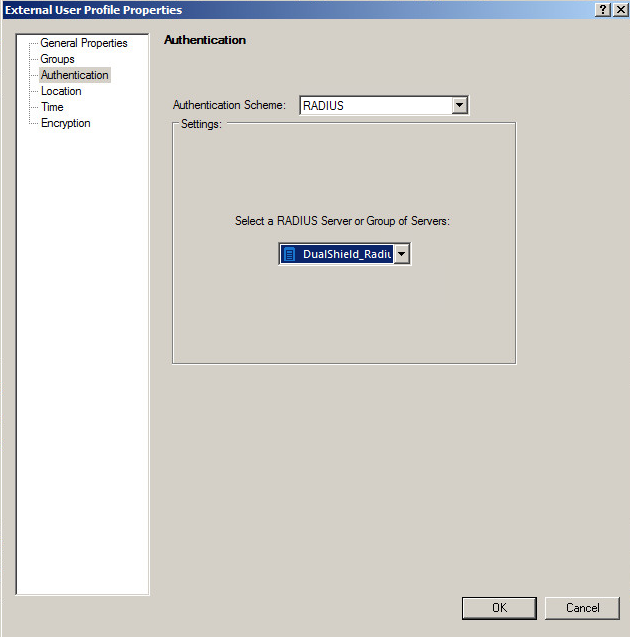Click the question mark help button
Screen dimensions: 630x637
click(x=603, y=9)
